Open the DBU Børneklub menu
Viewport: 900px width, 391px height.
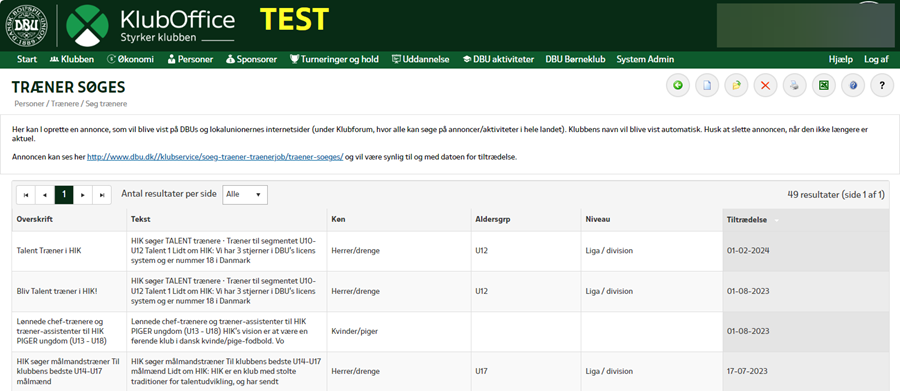point(575,59)
